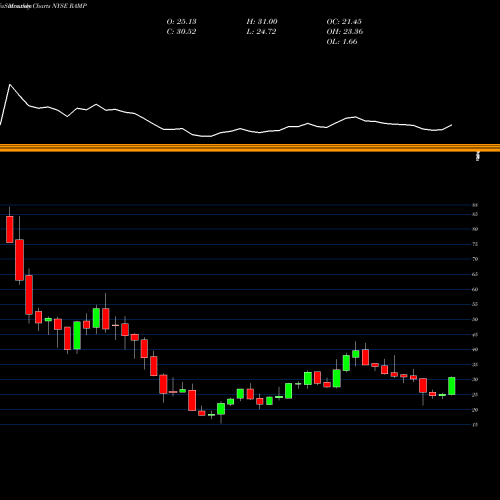The image size is (500, 500).
Task: Click the 65 price axis label
Action: click(475, 274)
